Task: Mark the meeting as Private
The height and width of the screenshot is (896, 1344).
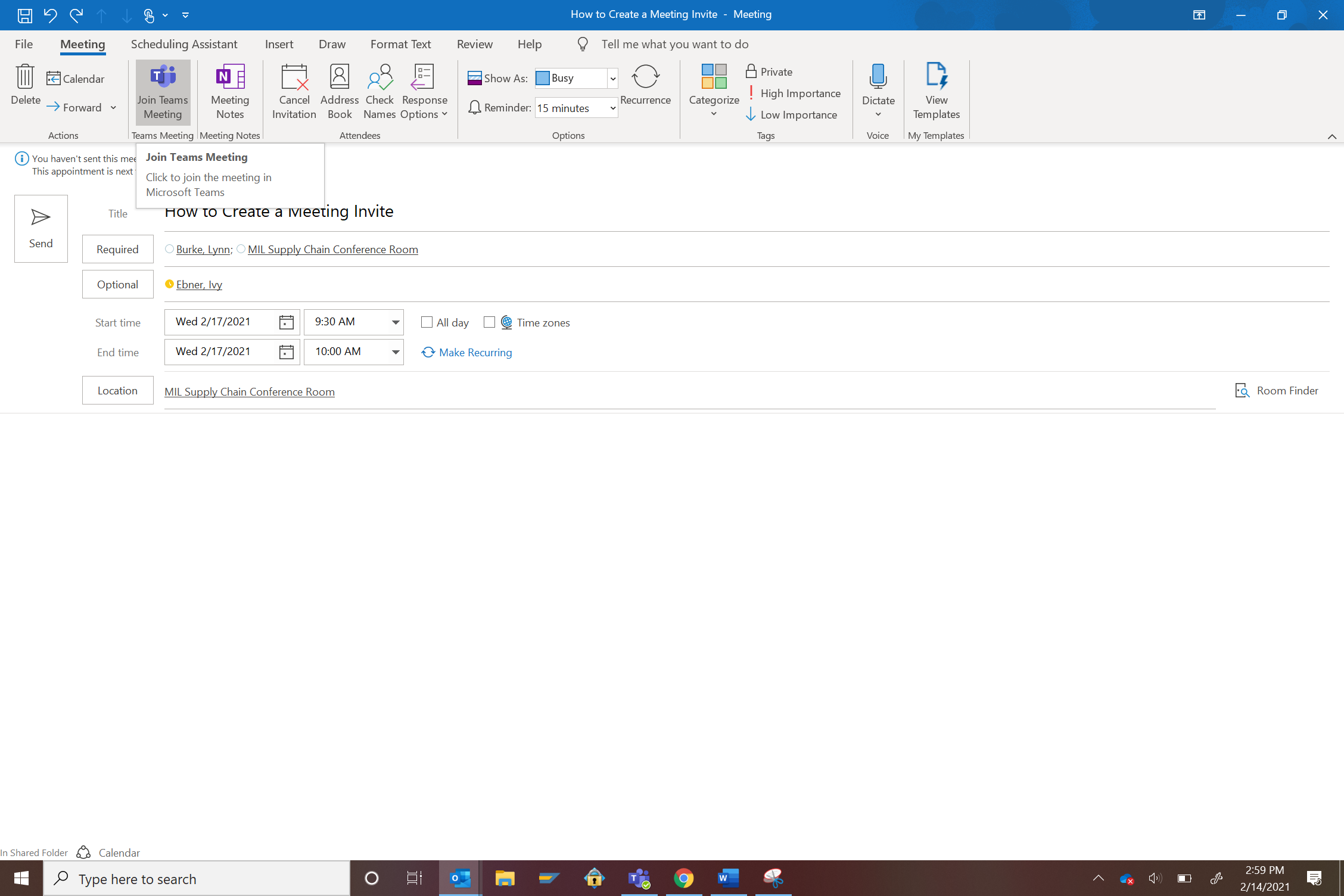Action: [769, 71]
